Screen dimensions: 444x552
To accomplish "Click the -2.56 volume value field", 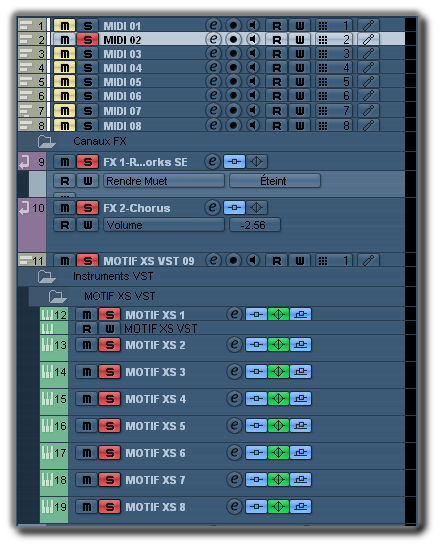I will [255, 225].
